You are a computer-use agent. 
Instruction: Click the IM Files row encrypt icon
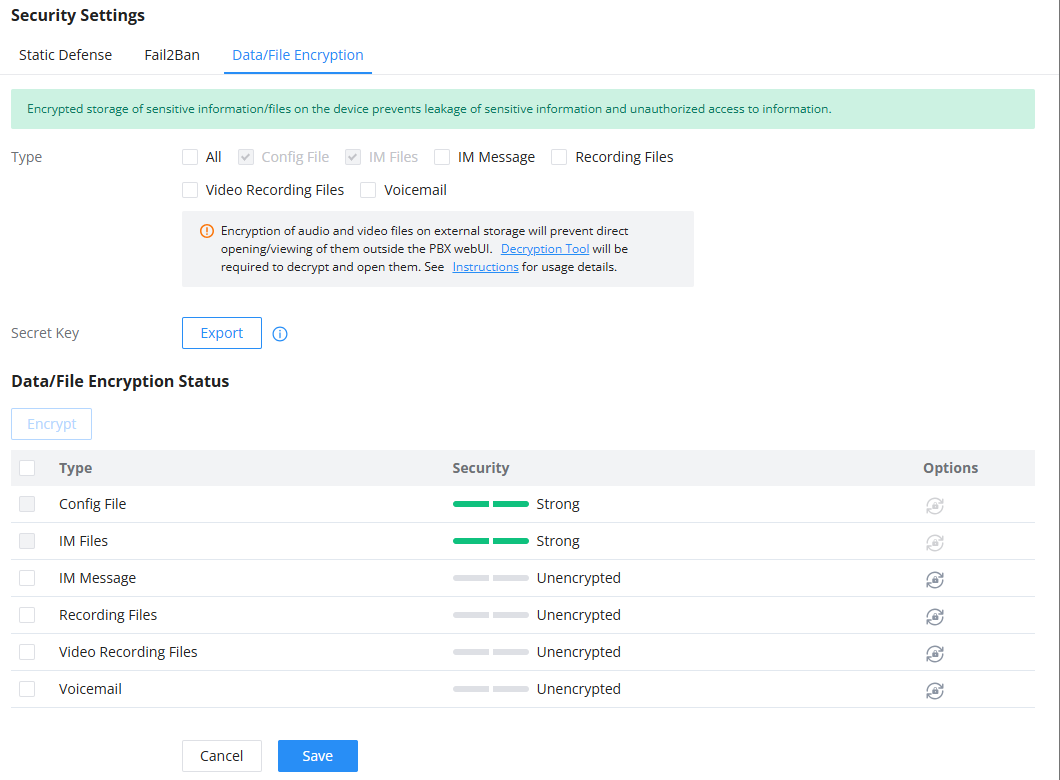(x=934, y=543)
